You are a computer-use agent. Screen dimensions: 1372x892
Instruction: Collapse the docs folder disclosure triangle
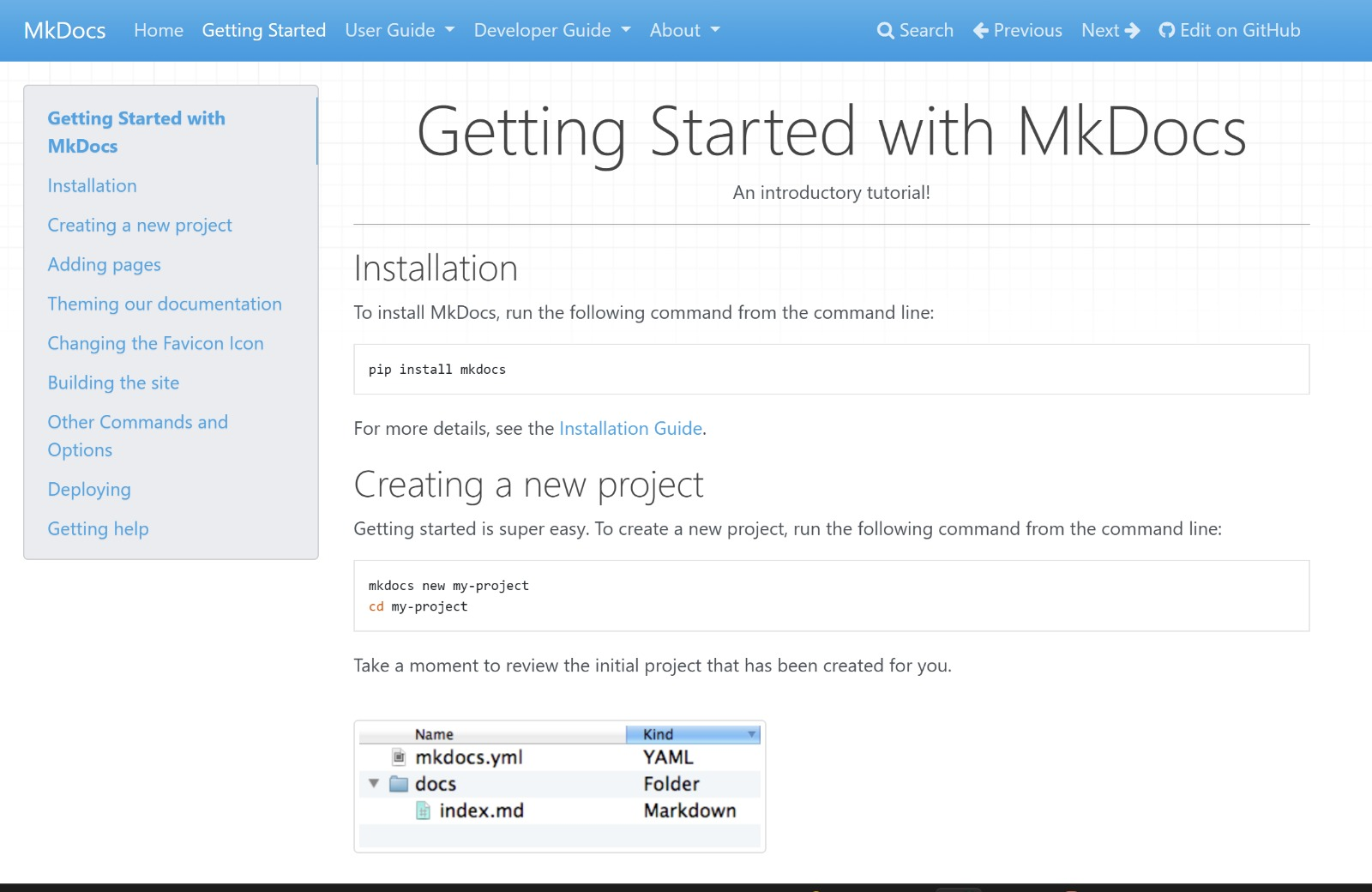[374, 783]
